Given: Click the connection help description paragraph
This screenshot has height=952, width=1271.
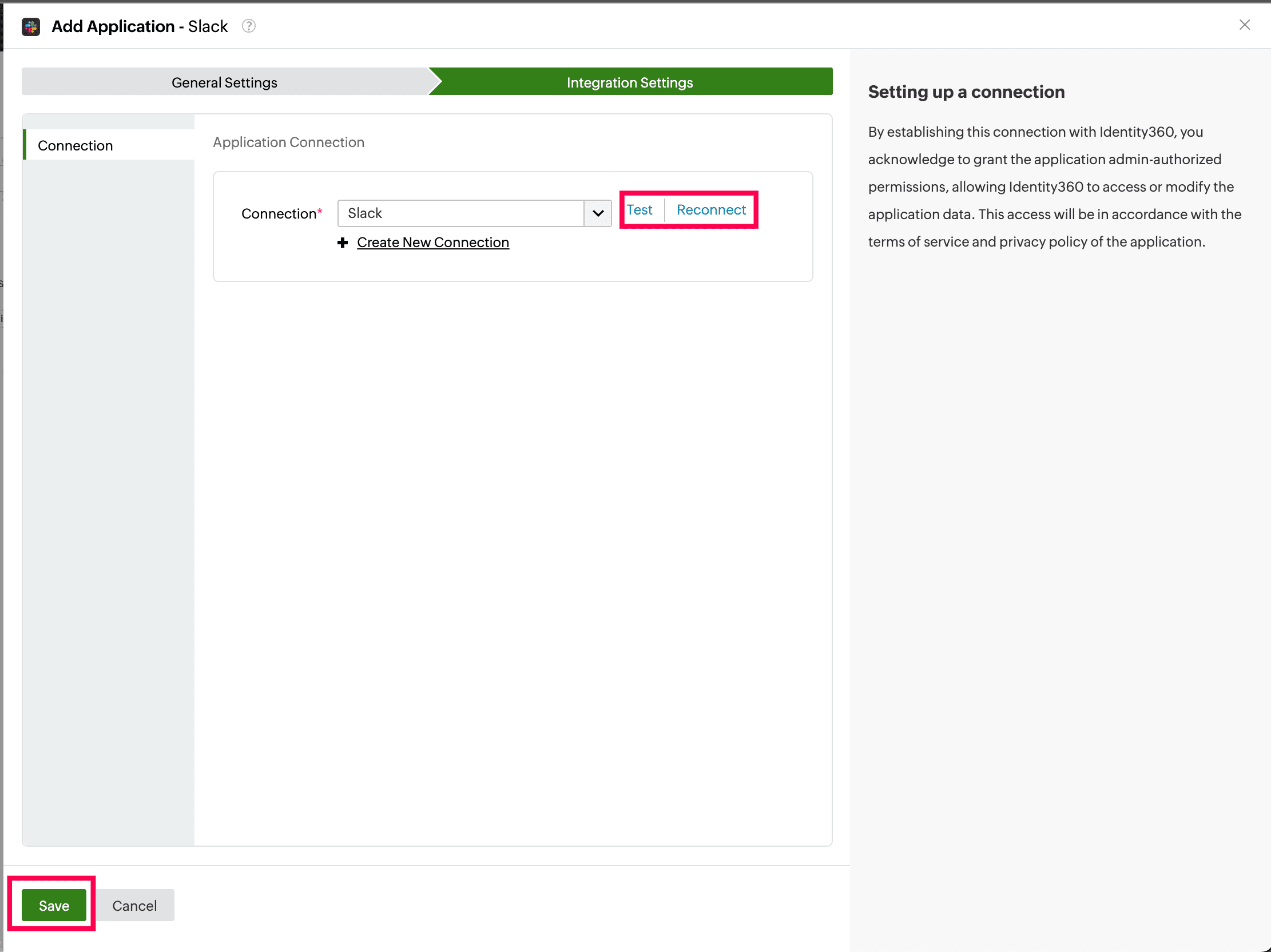Looking at the screenshot, I should pos(1054,187).
